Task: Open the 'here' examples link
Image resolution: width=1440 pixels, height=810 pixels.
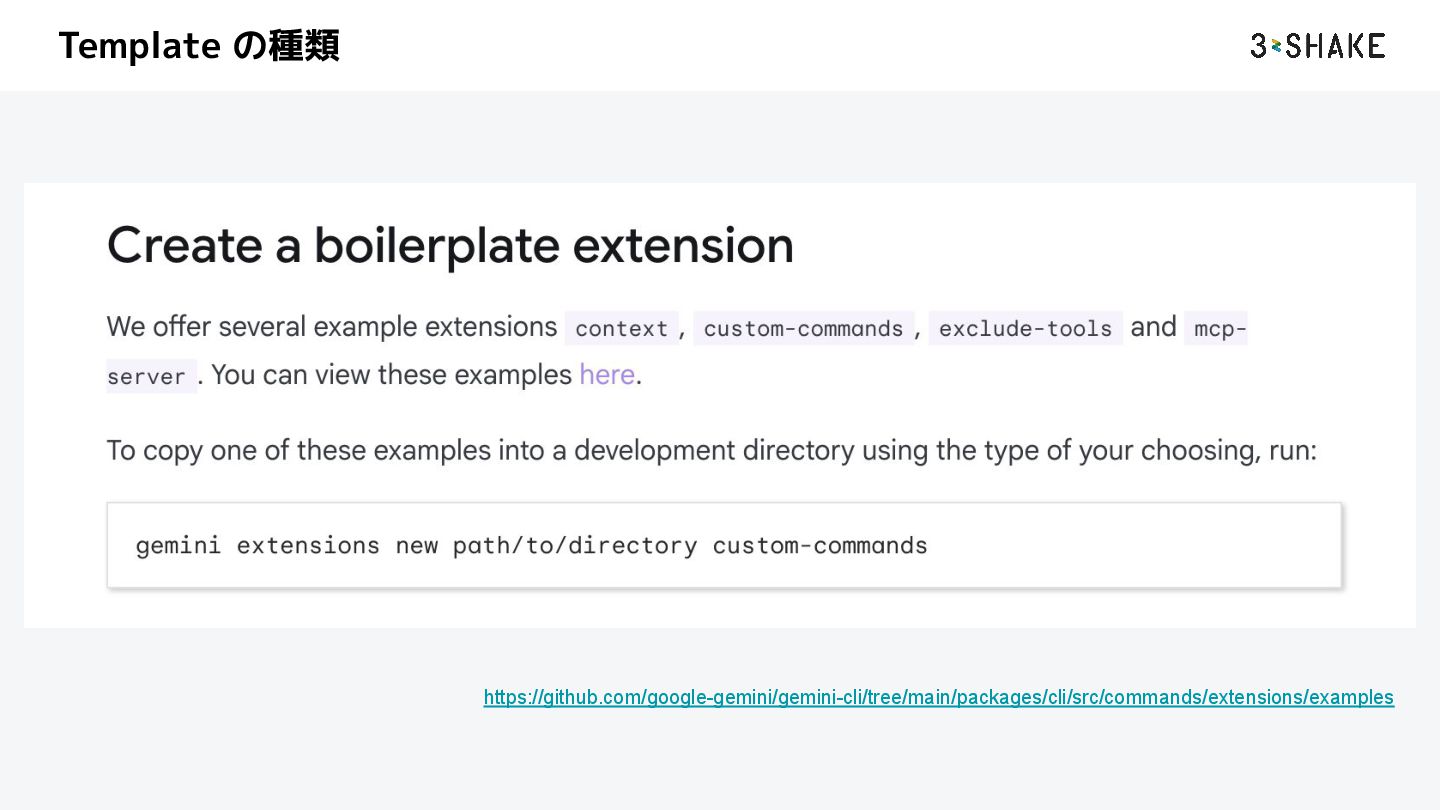Action: pos(607,375)
